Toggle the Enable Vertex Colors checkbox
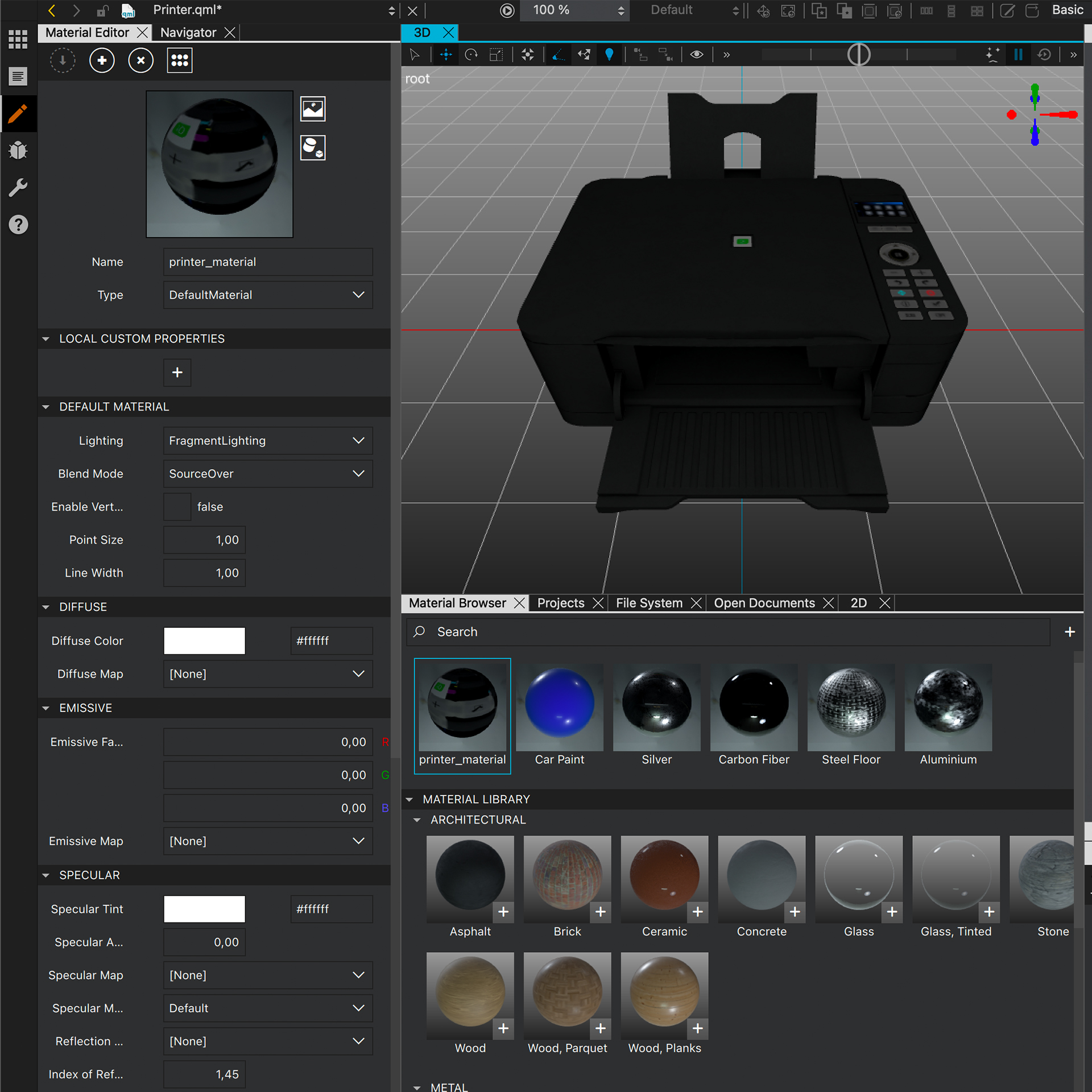 tap(177, 507)
